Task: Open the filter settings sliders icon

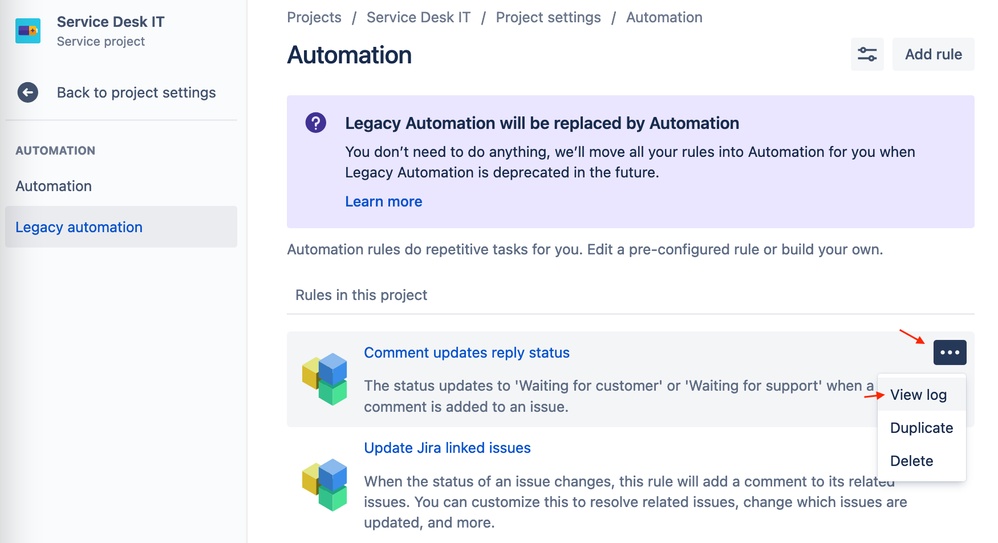Action: pyautogui.click(x=867, y=54)
